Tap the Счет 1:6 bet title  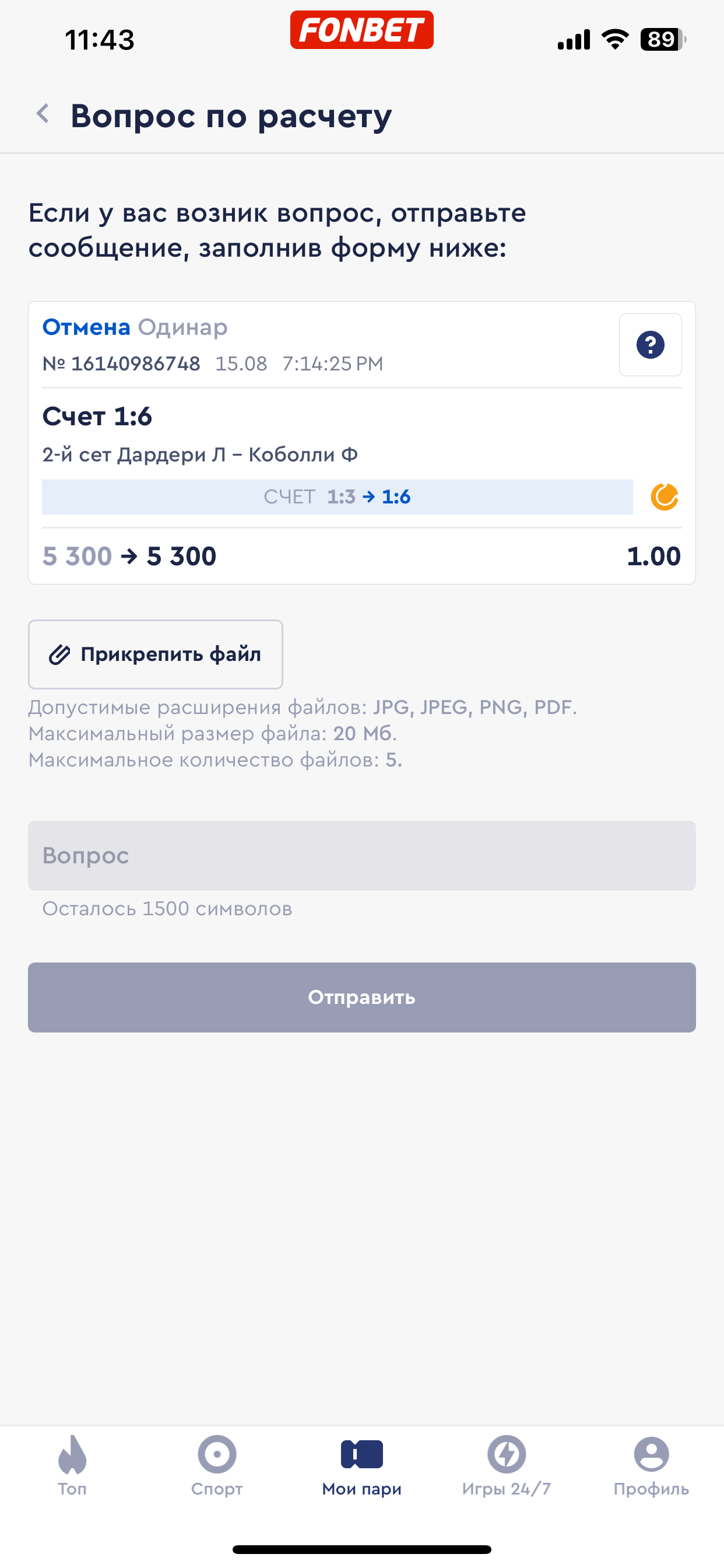click(x=97, y=417)
